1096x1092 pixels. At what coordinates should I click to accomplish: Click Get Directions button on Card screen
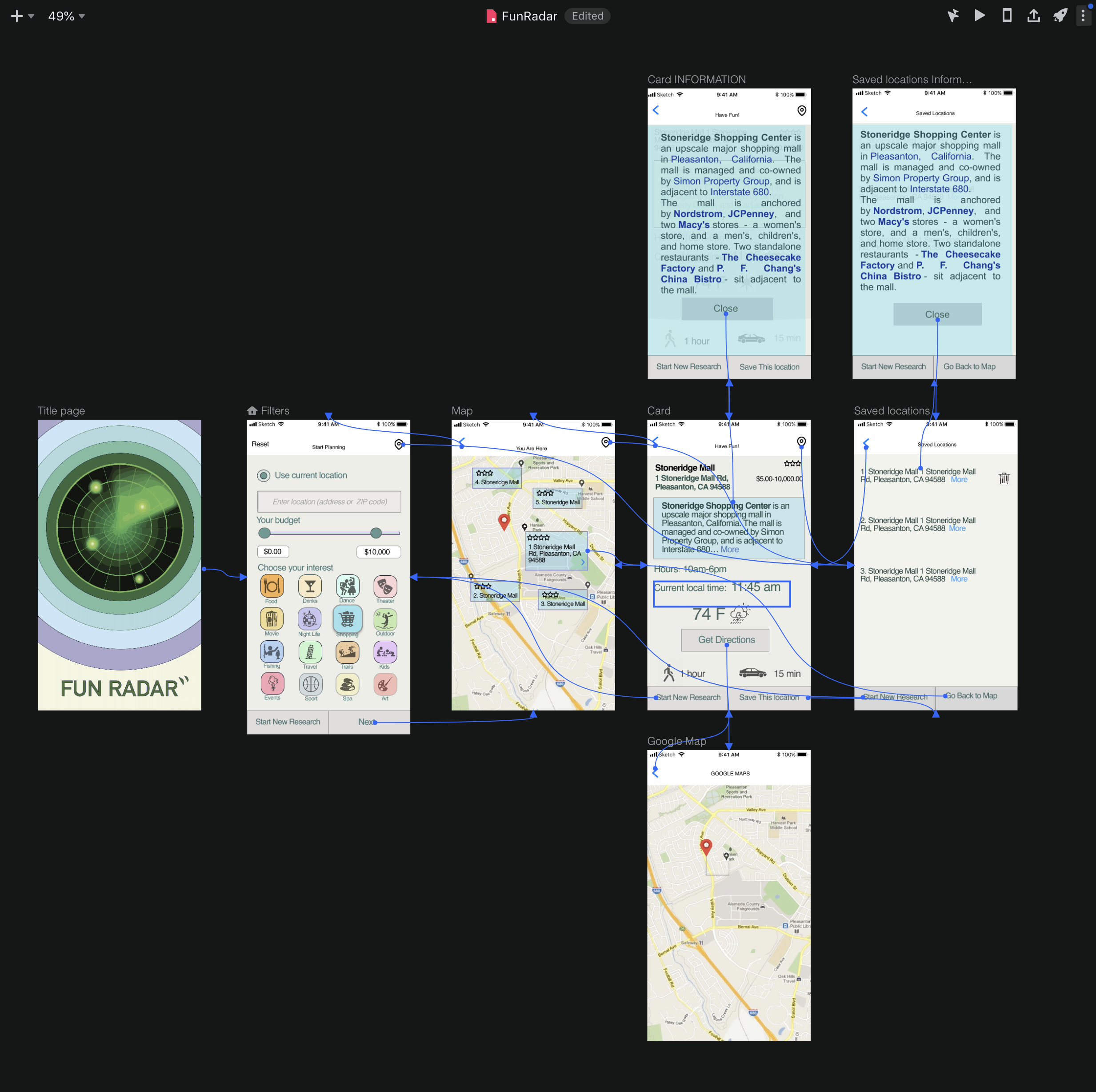point(726,640)
